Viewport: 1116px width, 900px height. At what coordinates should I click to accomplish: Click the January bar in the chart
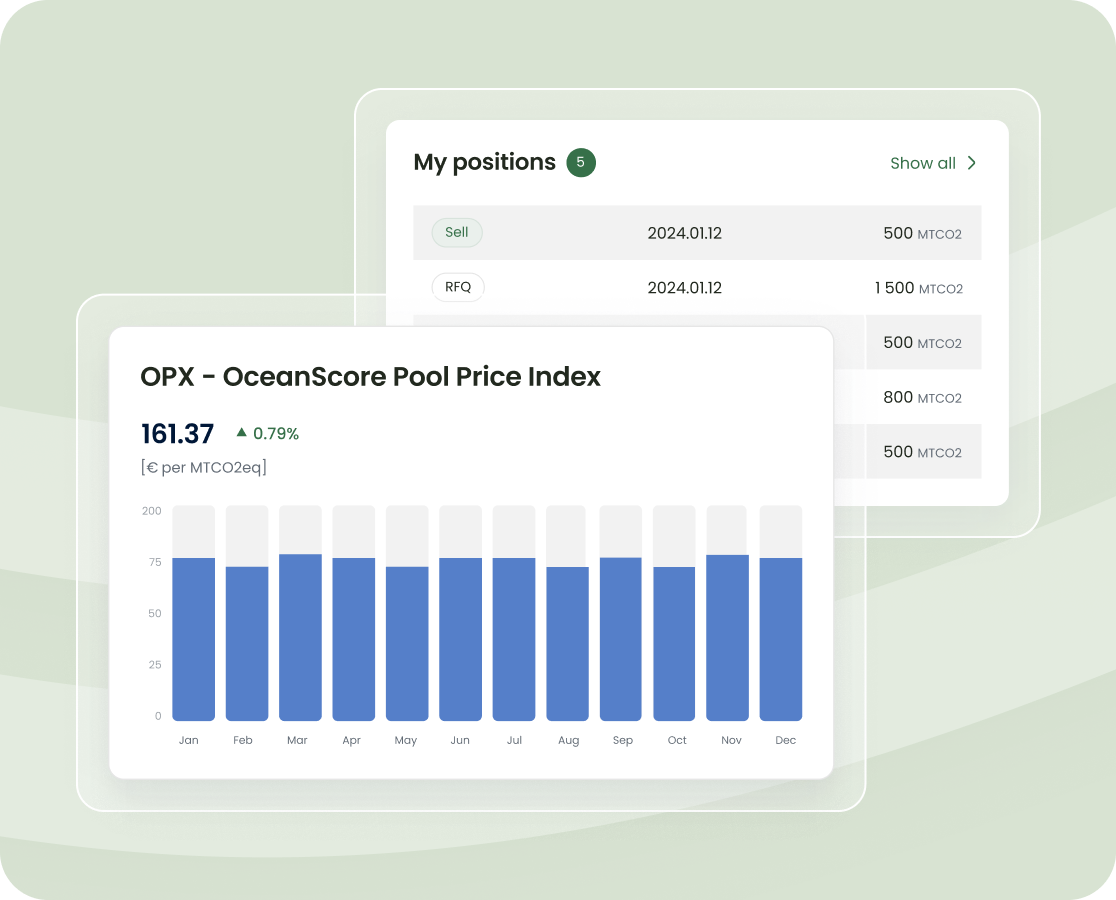point(193,638)
